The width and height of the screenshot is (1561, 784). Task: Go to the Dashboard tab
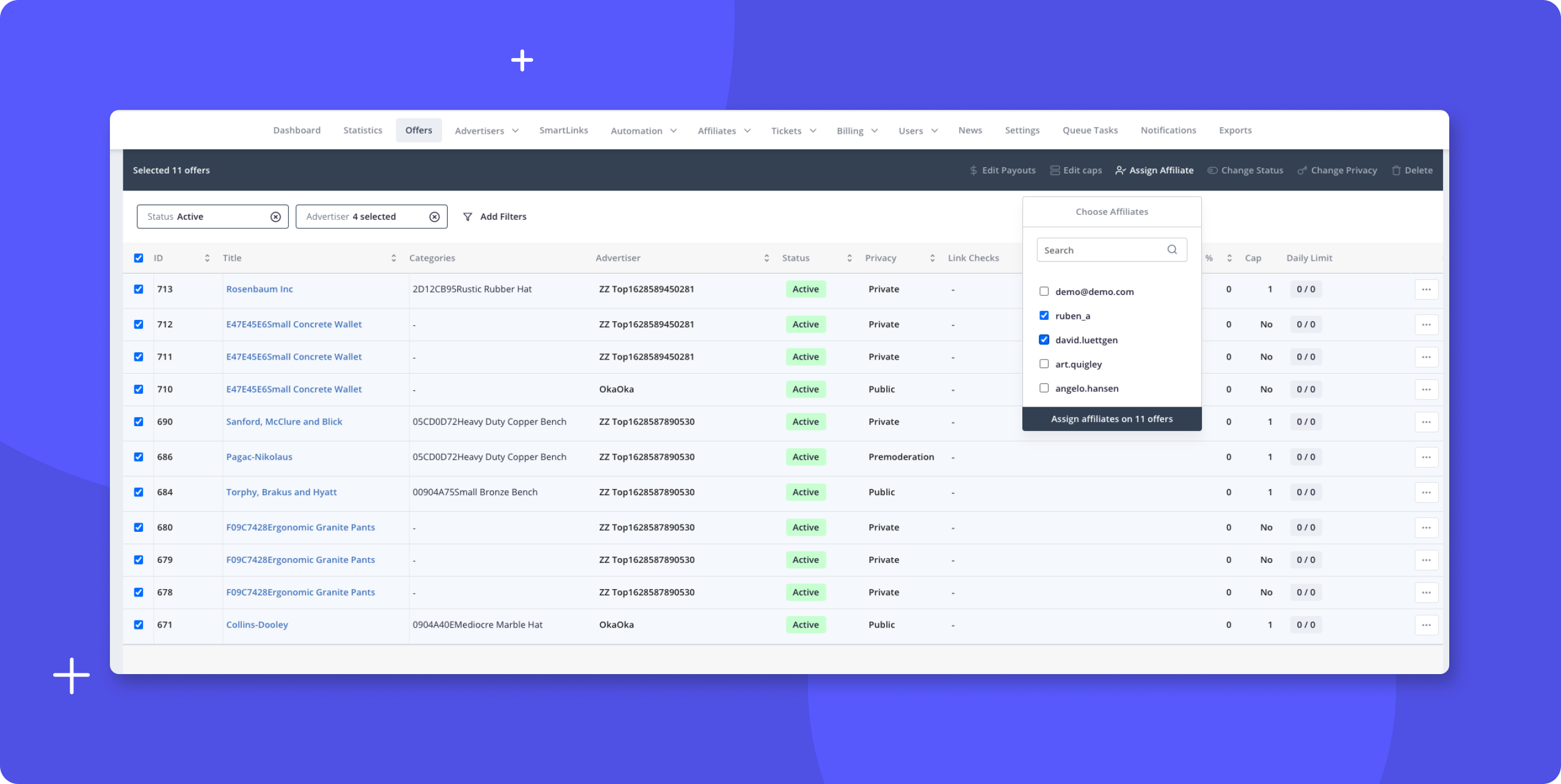297,131
